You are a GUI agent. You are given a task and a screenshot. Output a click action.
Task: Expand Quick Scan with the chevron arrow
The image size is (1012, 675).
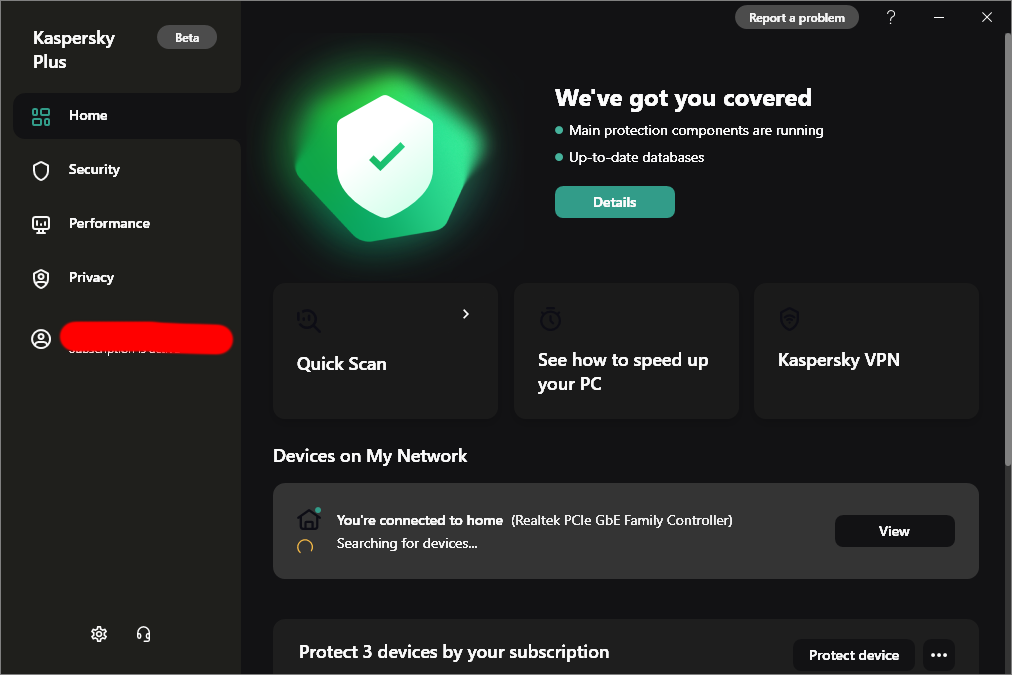pos(466,314)
